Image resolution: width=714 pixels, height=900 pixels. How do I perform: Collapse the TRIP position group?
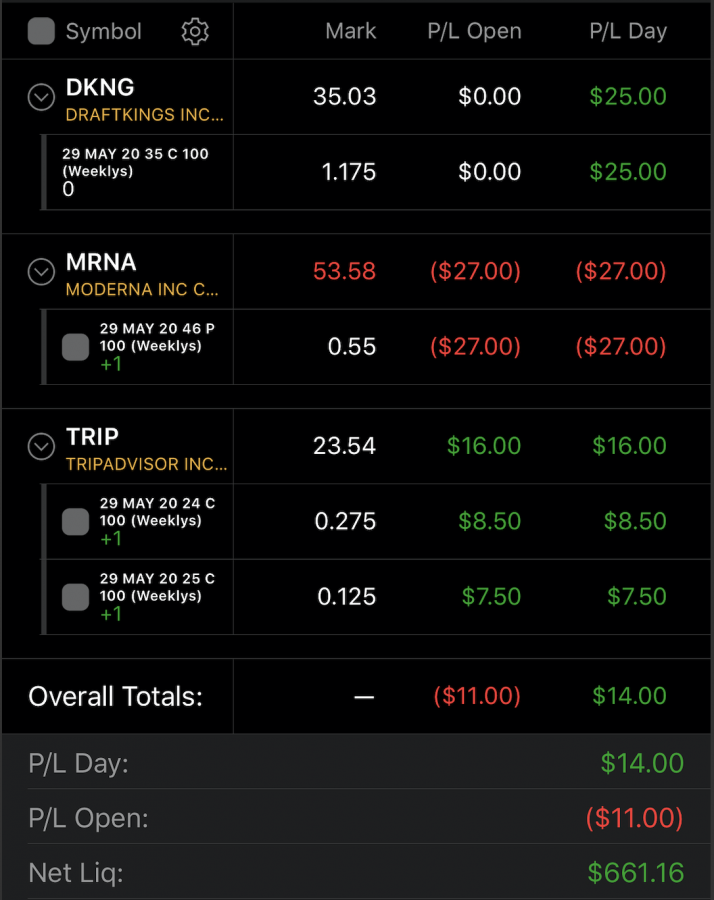[41, 446]
